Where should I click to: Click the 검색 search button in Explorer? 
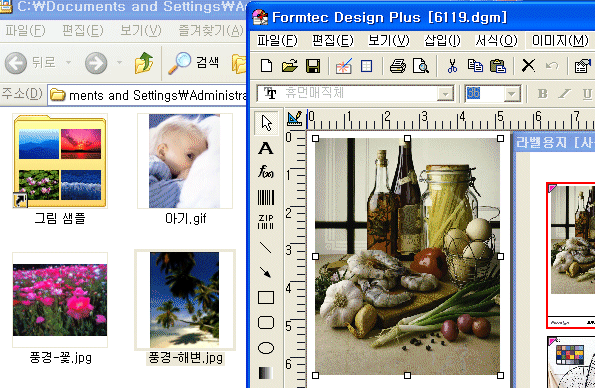coord(194,62)
